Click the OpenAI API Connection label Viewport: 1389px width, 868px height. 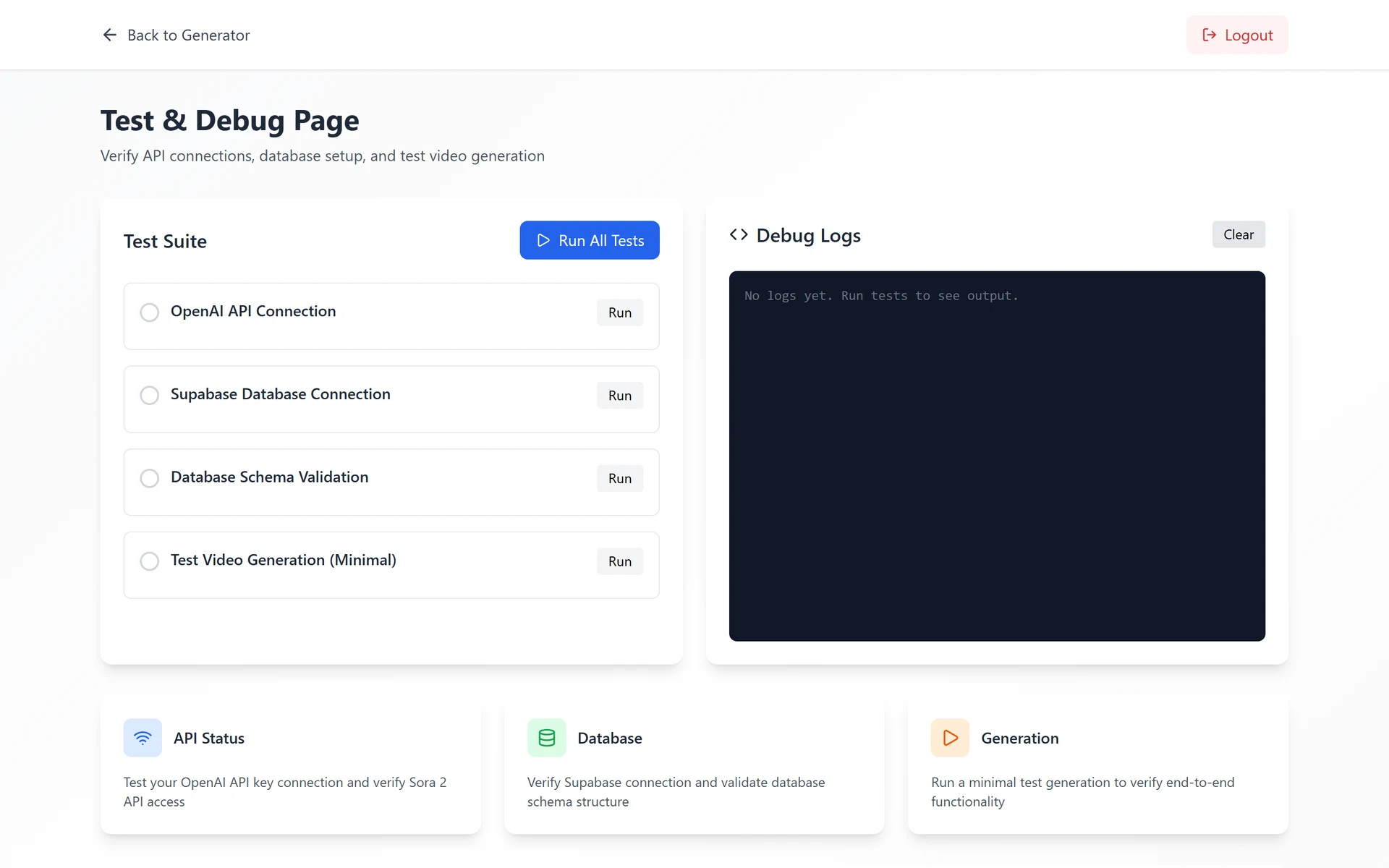(x=253, y=311)
